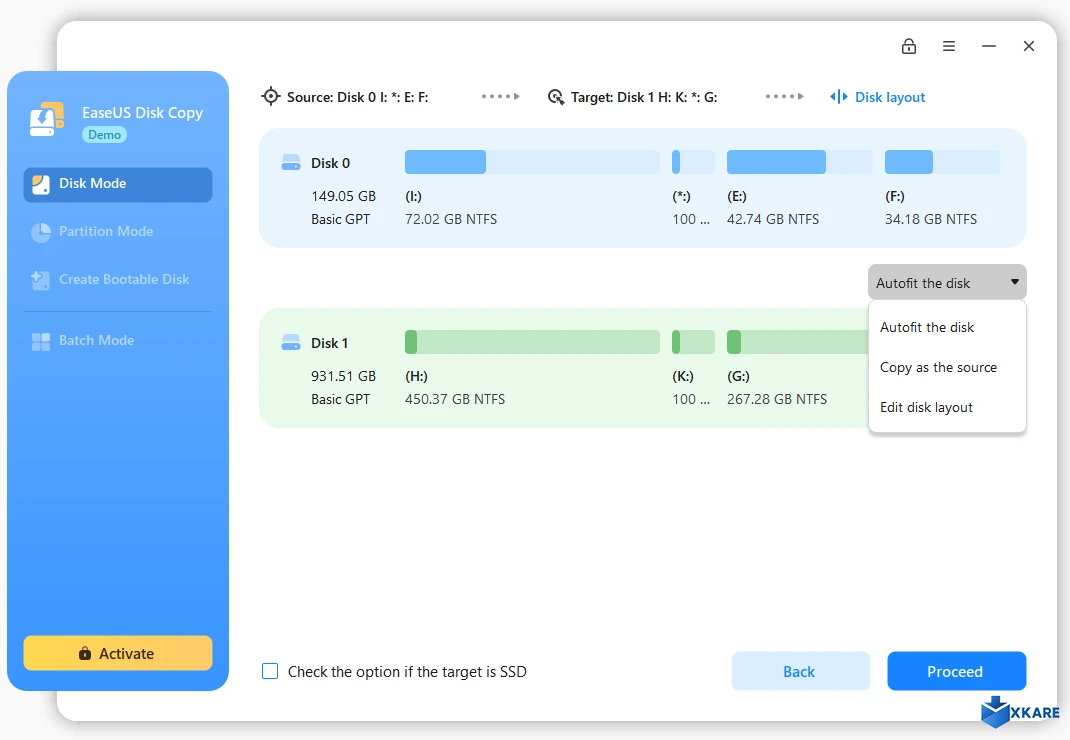Image resolution: width=1070 pixels, height=740 pixels.
Task: Click the Disk 1 drive icon
Action: [x=291, y=342]
